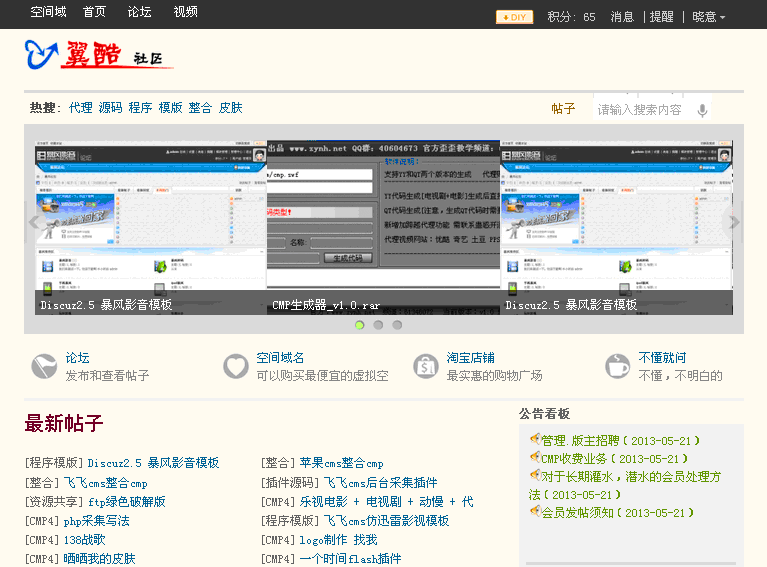
Task: Open 提醒 reminders link
Action: tap(662, 17)
